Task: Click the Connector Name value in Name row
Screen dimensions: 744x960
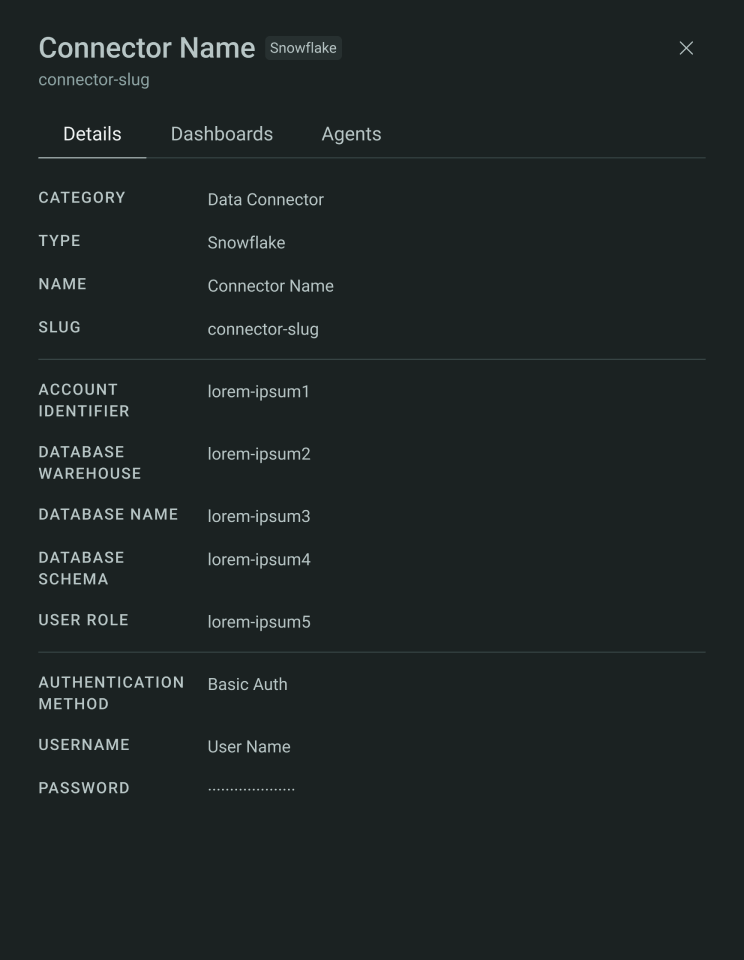Action: (x=271, y=286)
